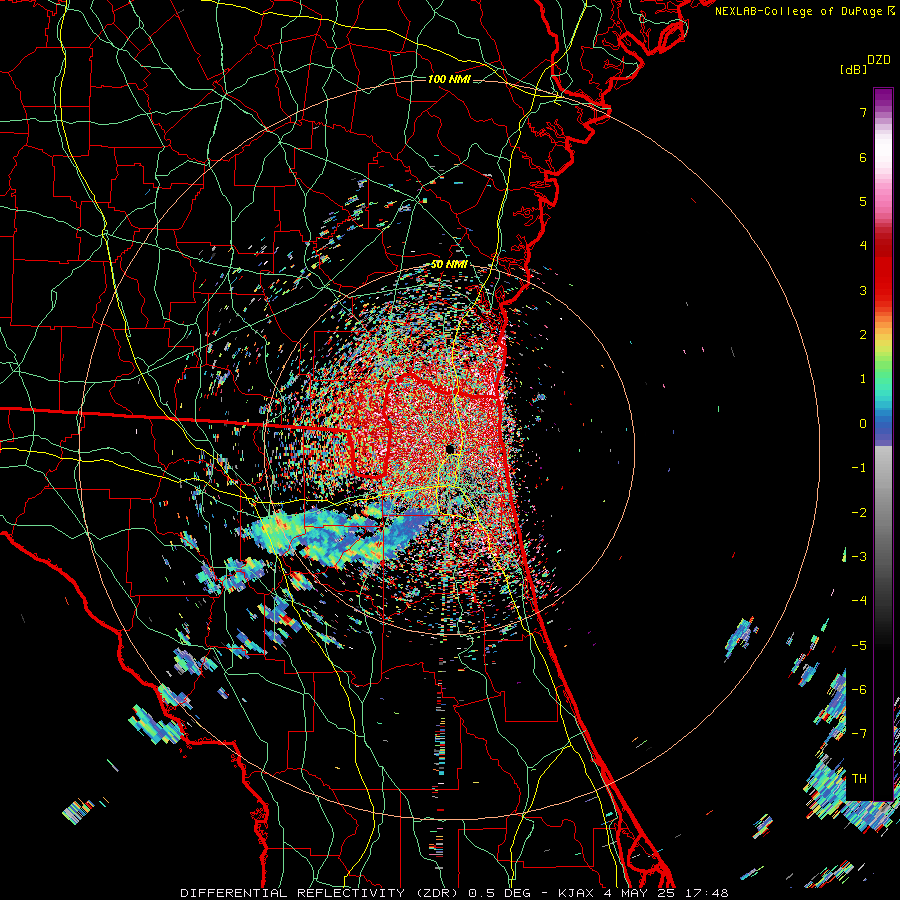Click the 0 value on the color scale
Screen dimensions: 900x900
pyautogui.click(x=863, y=424)
